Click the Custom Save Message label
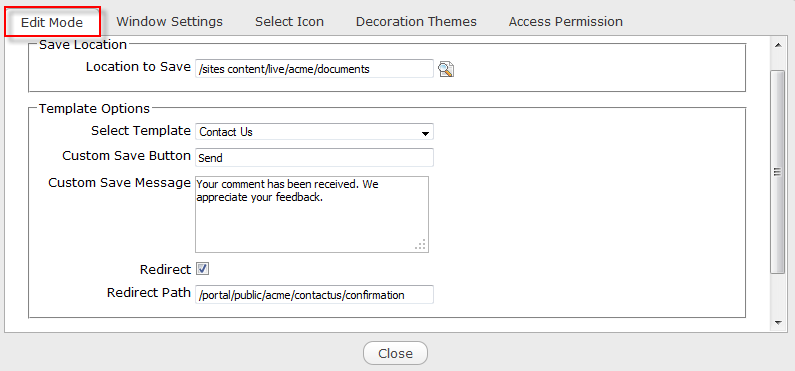 tap(119, 182)
